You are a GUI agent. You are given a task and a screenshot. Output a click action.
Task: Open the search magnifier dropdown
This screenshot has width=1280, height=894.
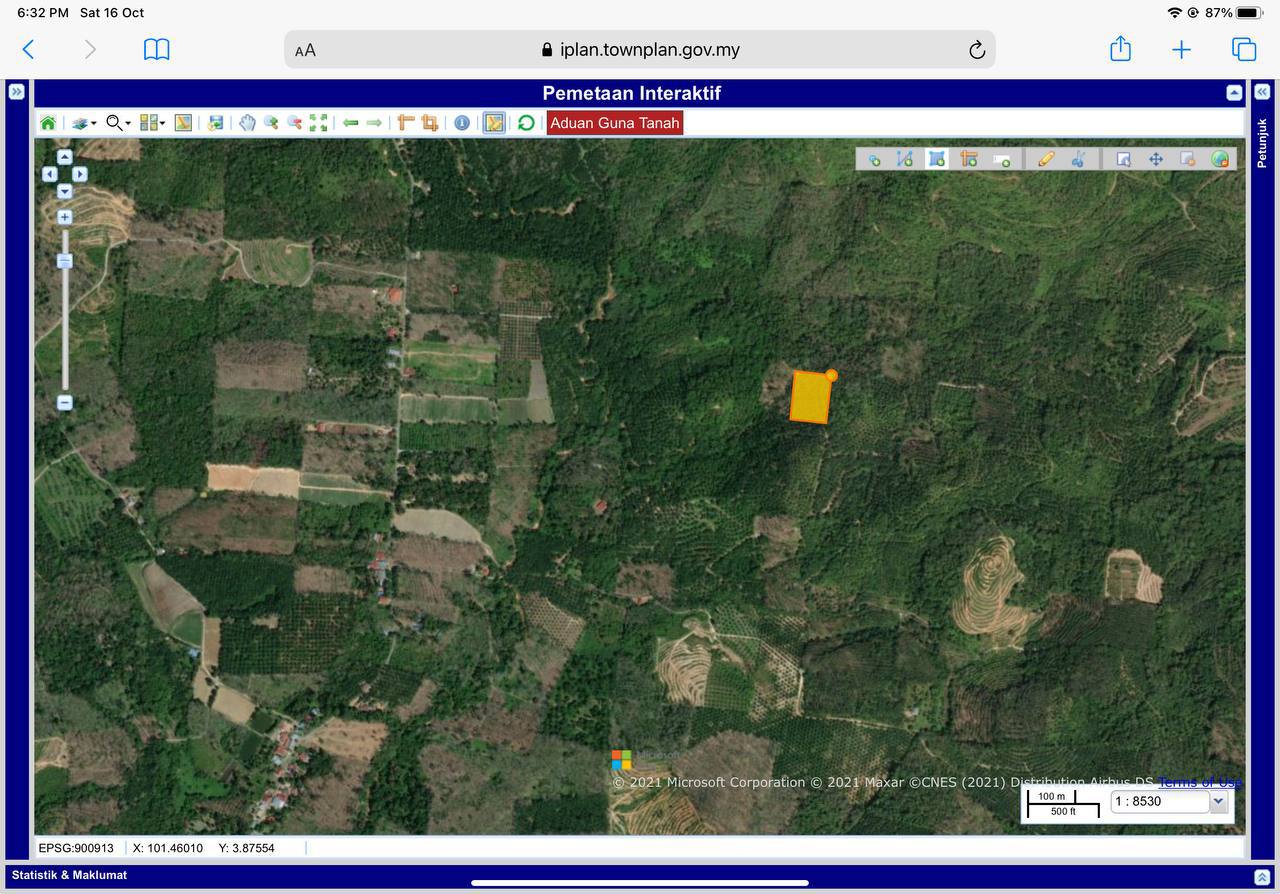[119, 123]
